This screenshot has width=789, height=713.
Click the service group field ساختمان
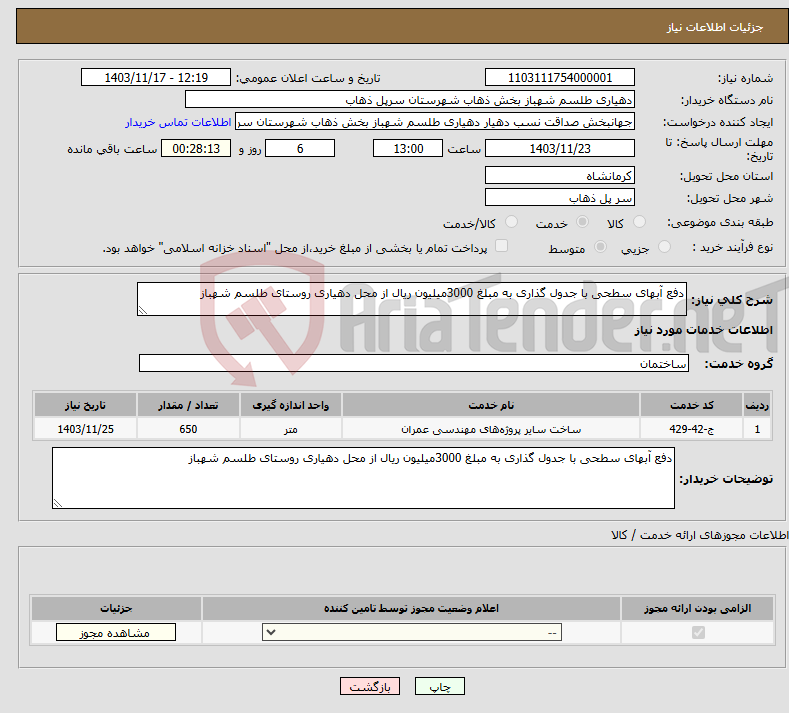coord(414,363)
